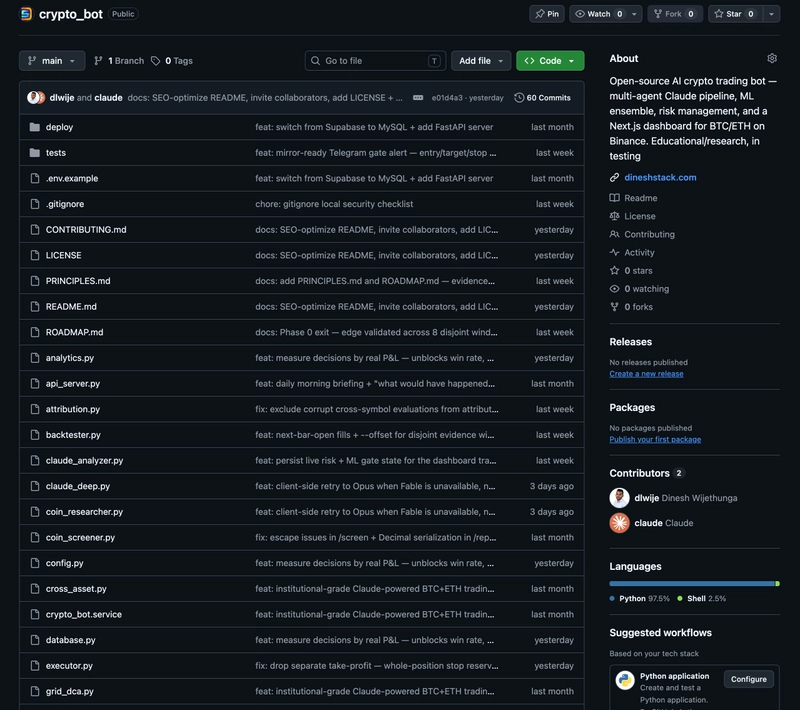Click the Python 97.5% language entry
Viewport: 800px width, 710px height.
[640, 598]
